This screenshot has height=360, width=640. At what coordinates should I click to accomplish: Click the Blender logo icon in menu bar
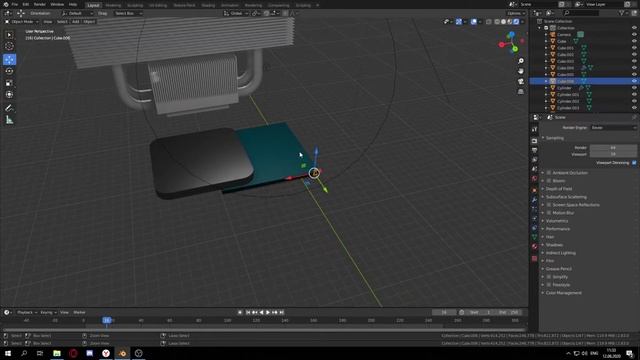tap(6, 4)
